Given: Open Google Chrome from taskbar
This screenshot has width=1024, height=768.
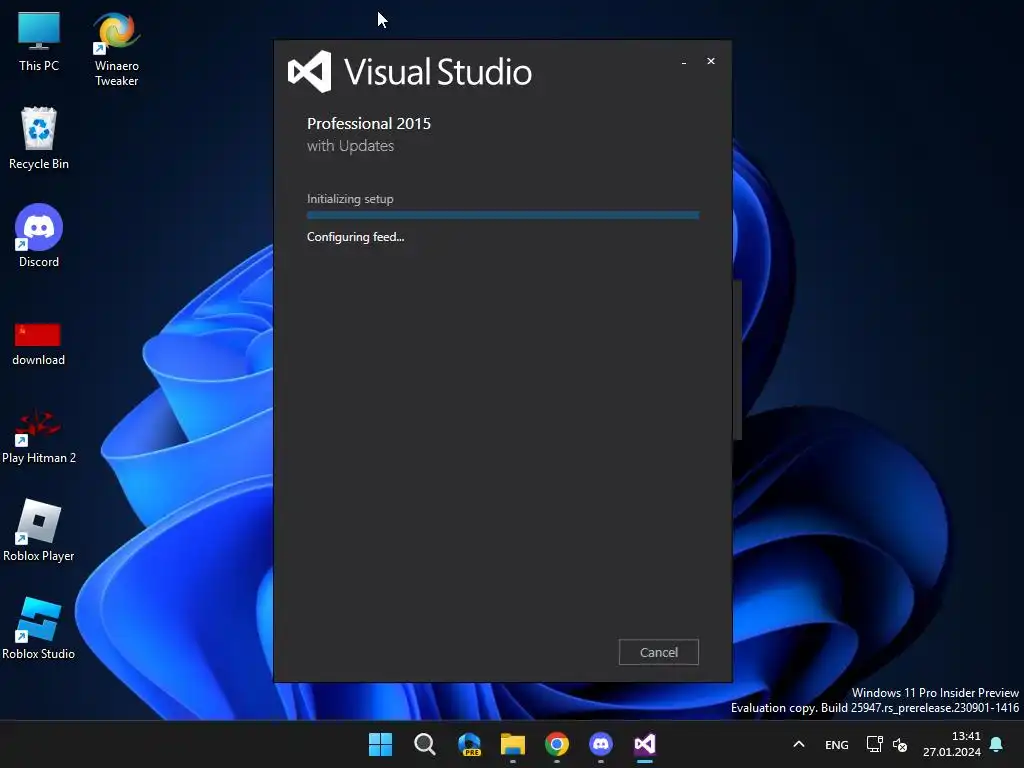Looking at the screenshot, I should tap(557, 744).
